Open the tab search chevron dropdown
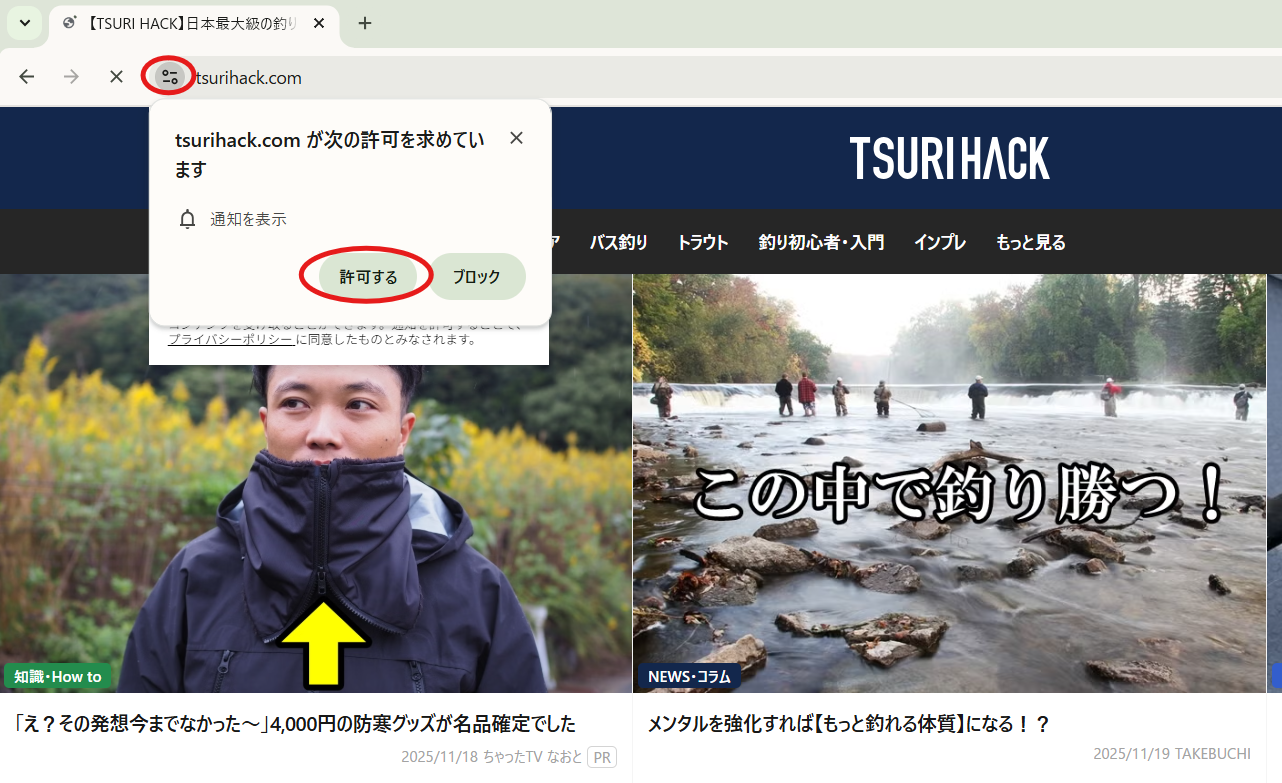 tap(25, 23)
